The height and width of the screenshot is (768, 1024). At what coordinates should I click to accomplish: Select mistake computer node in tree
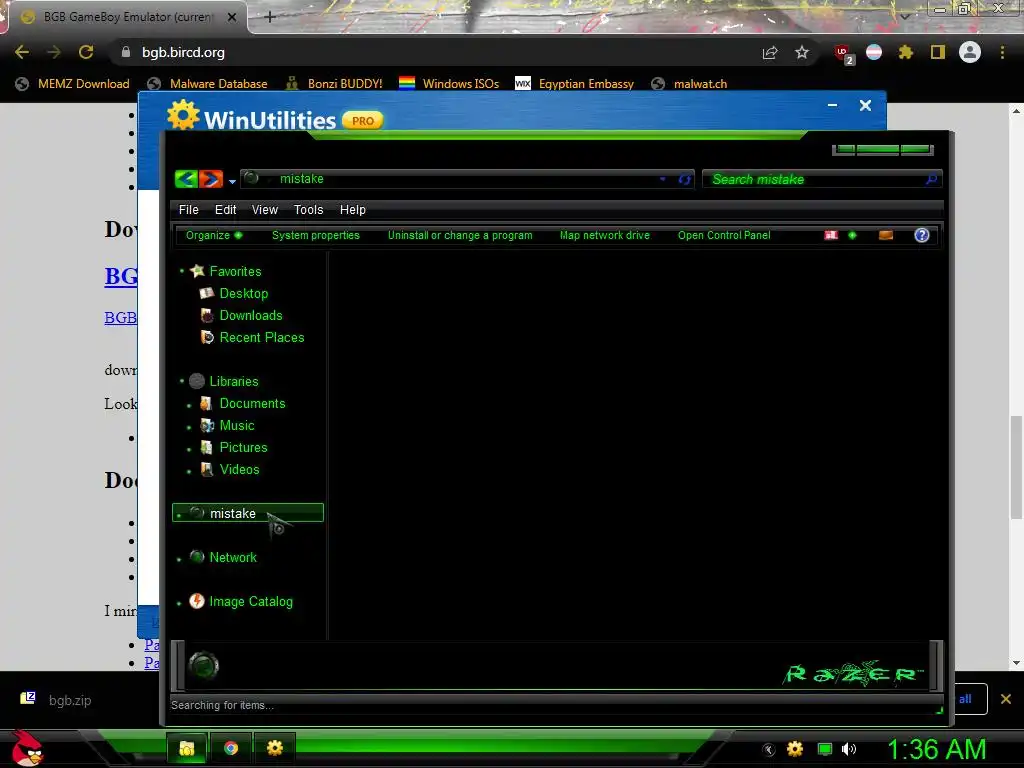click(x=248, y=513)
